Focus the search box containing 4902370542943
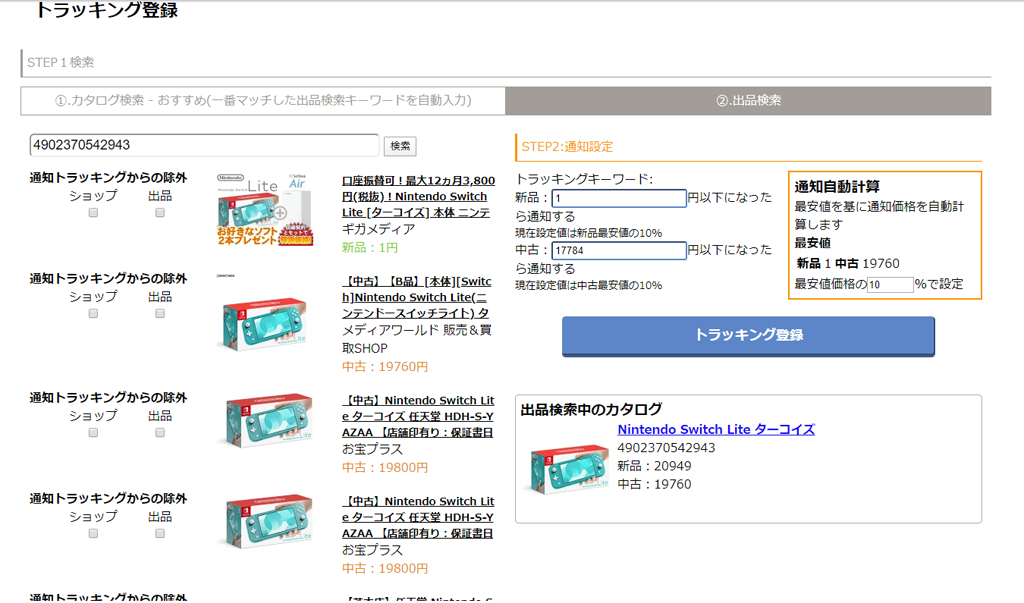Viewport: 1024px width, 603px height. (x=204, y=145)
